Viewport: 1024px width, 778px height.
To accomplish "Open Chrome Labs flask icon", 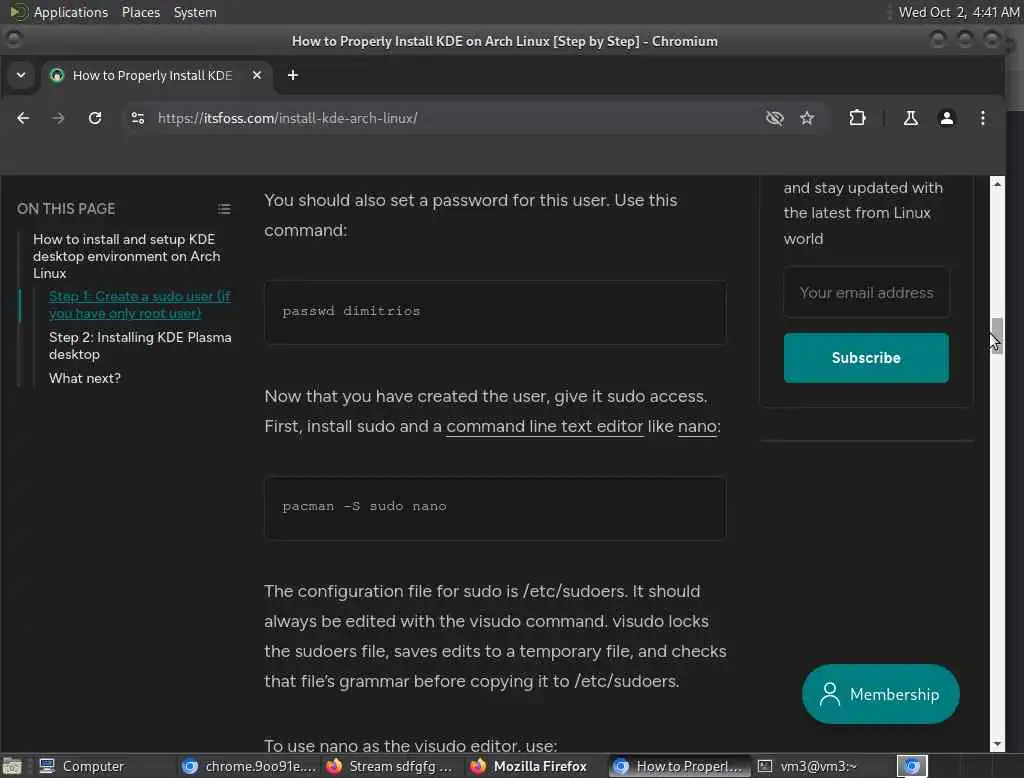I will tap(910, 118).
